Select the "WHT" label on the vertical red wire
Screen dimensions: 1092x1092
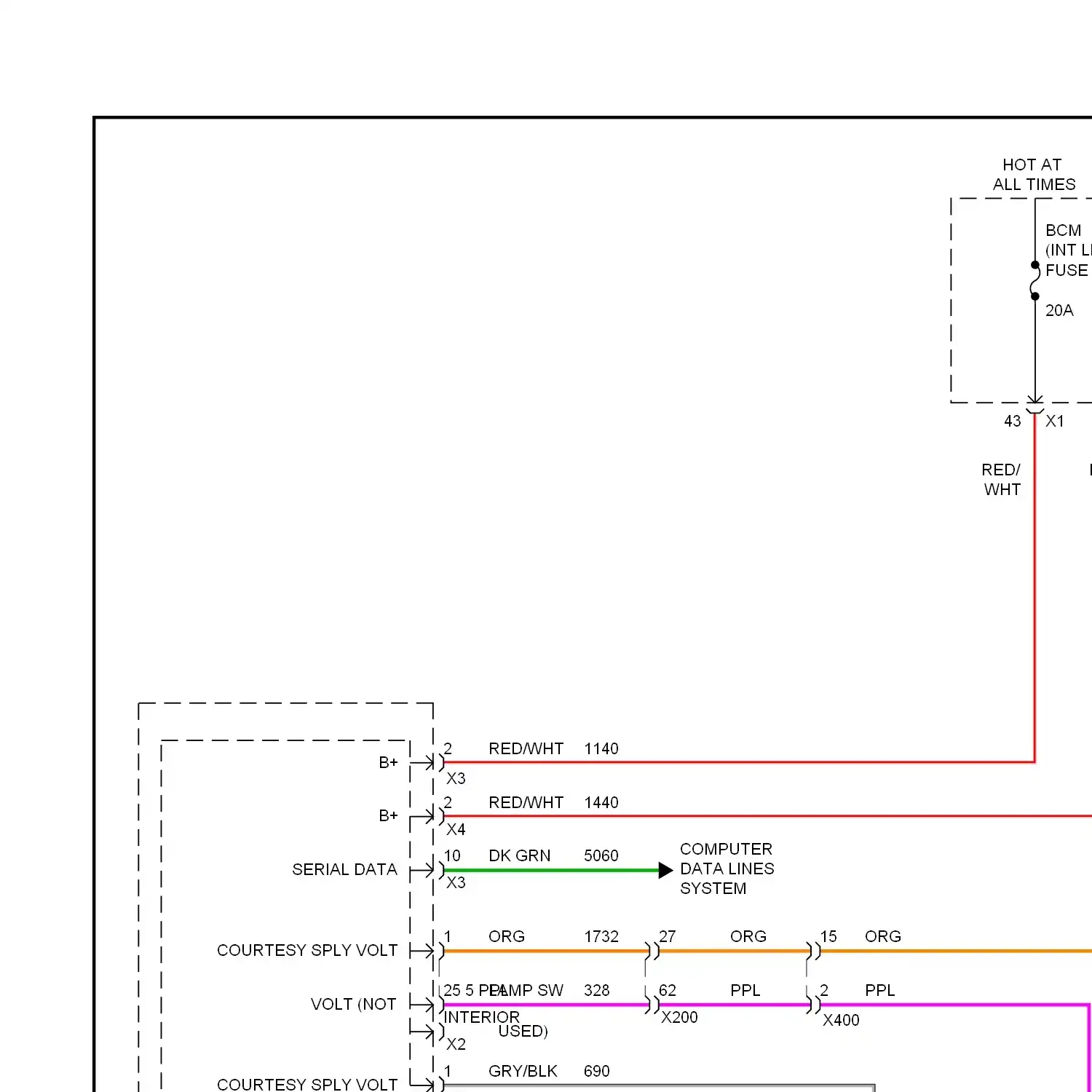(1002, 489)
